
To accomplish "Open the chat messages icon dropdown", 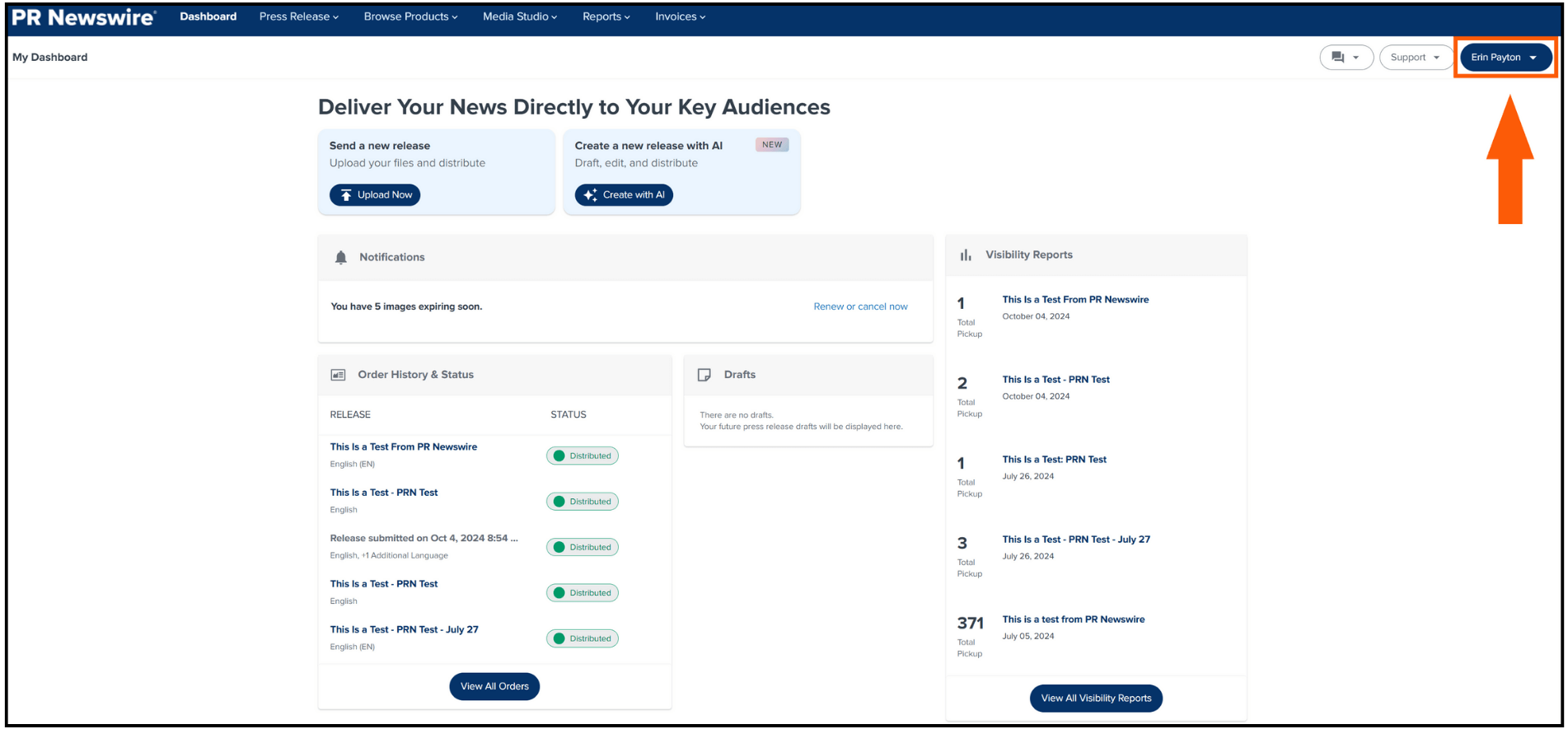I will tap(1346, 58).
